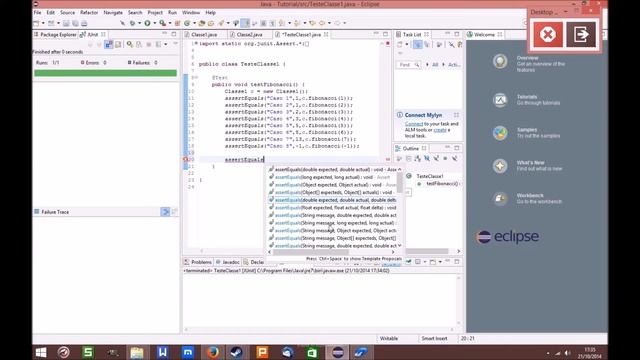Open the New file dropdown arrow
Screen dimensions: 640x360
[43, 23]
